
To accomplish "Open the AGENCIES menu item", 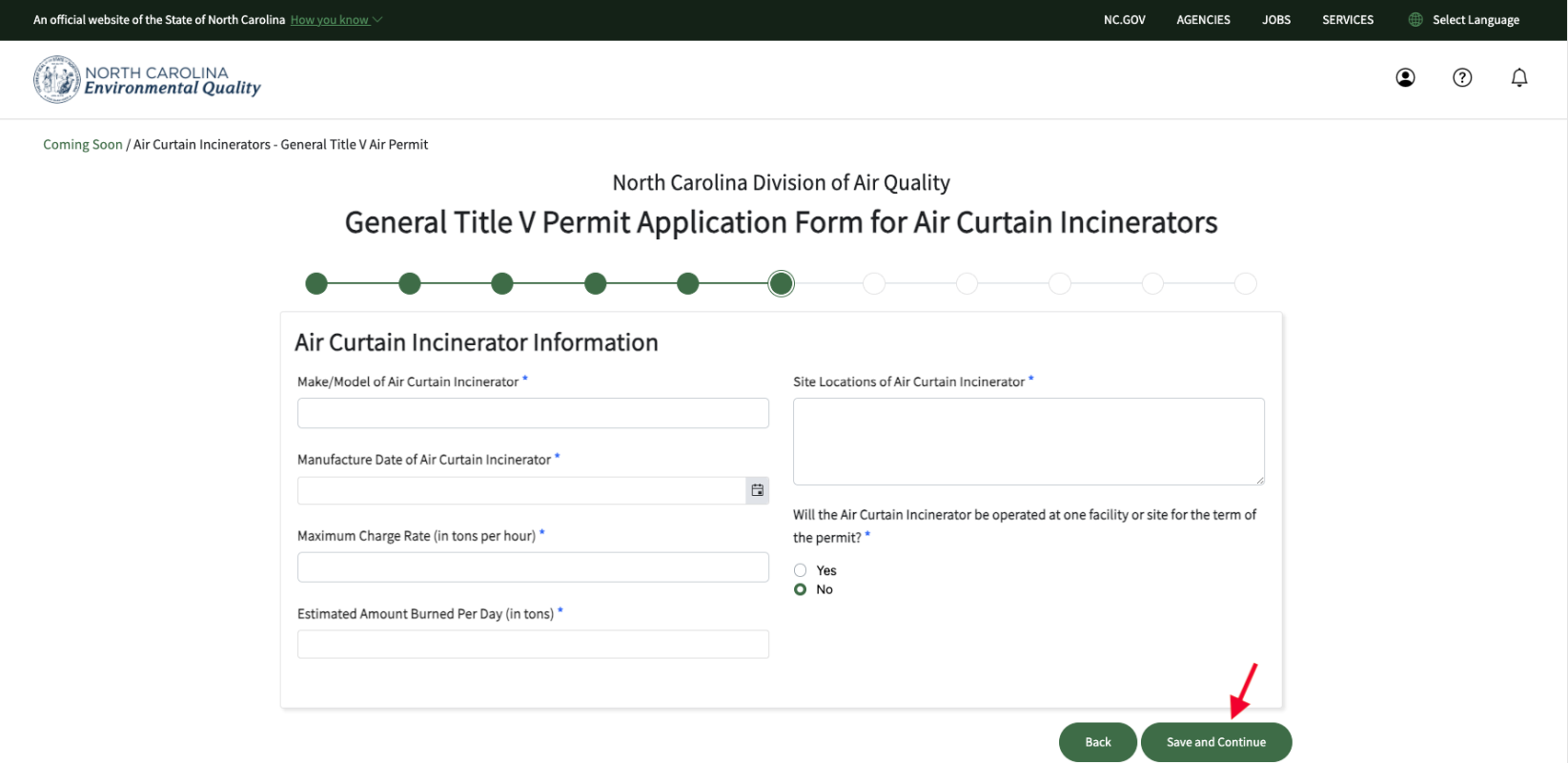I will (x=1203, y=20).
